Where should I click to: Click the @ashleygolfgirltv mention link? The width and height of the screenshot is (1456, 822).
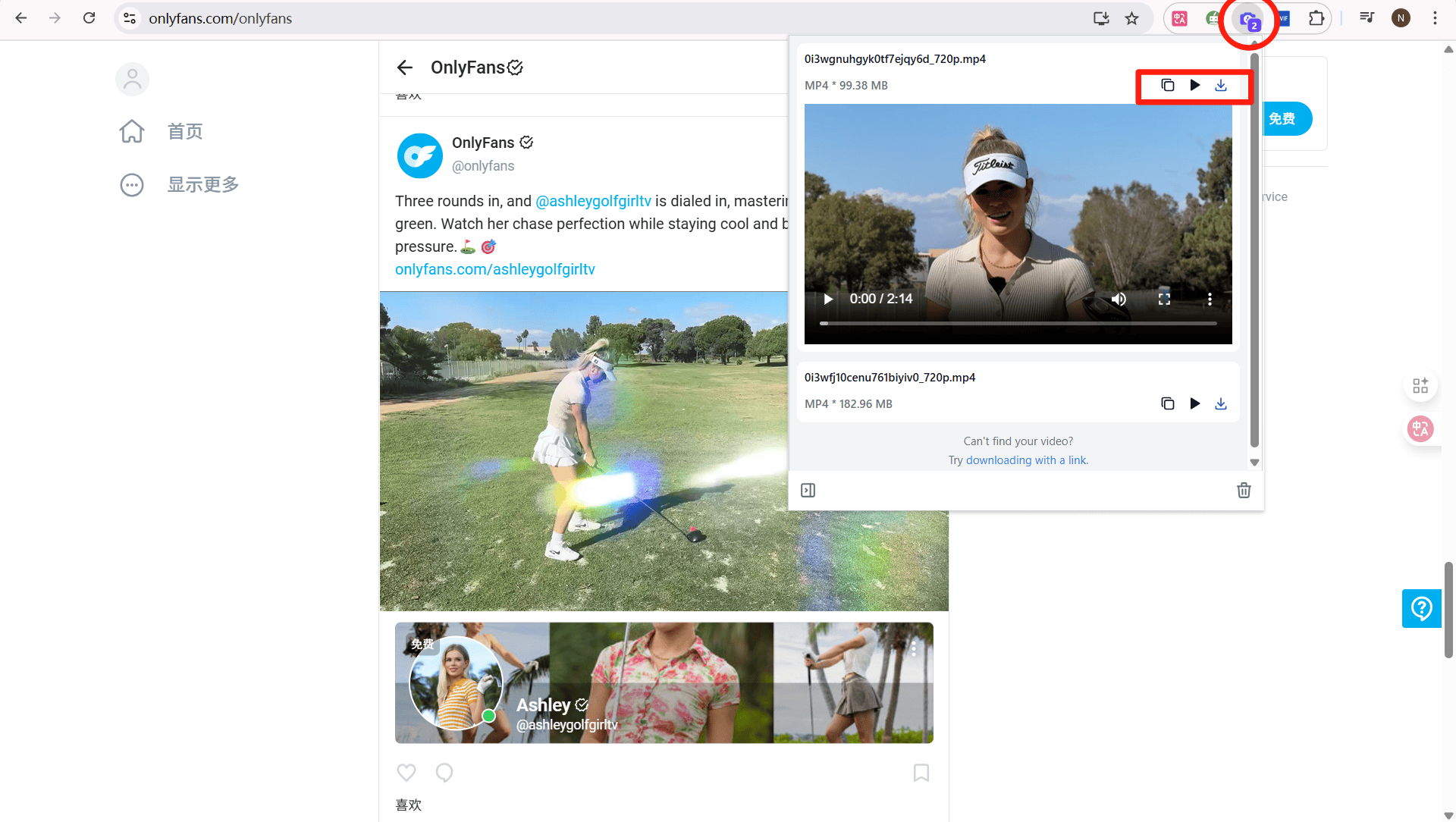tap(593, 201)
